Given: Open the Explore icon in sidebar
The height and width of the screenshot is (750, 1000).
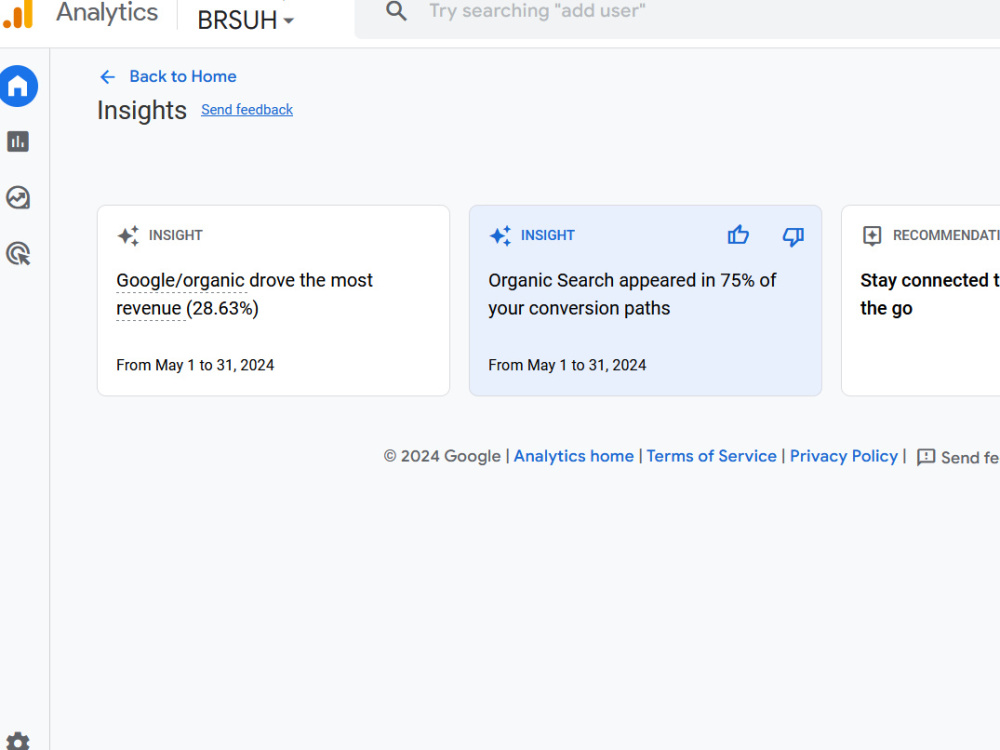Looking at the screenshot, I should [18, 198].
